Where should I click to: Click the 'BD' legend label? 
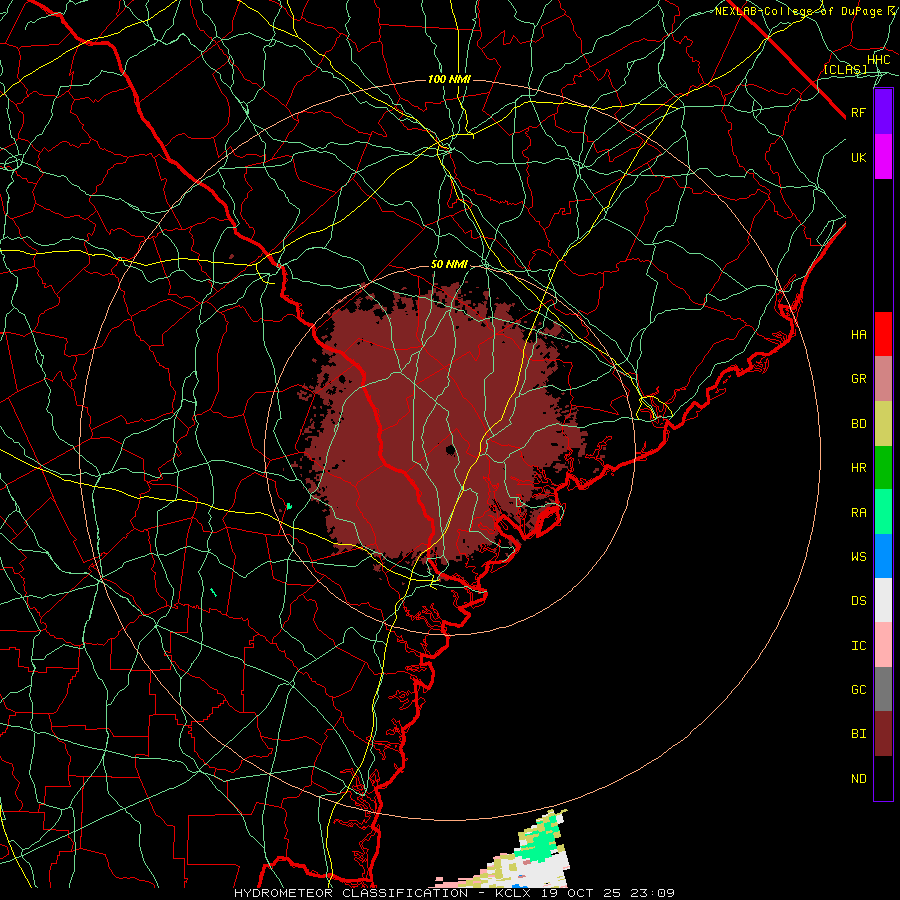[x=858, y=424]
